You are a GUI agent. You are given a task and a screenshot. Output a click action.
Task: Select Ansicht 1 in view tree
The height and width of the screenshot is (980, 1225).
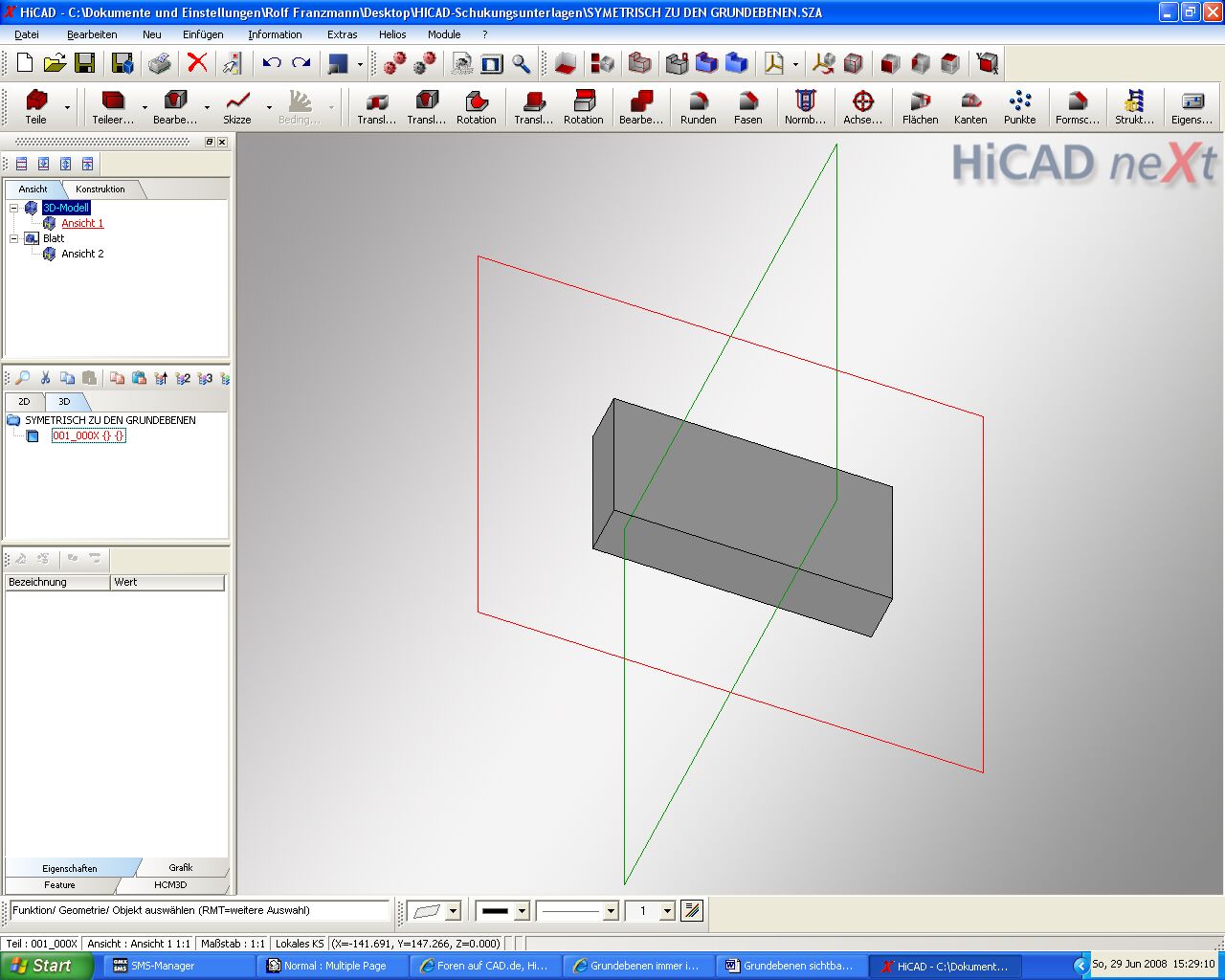point(82,223)
